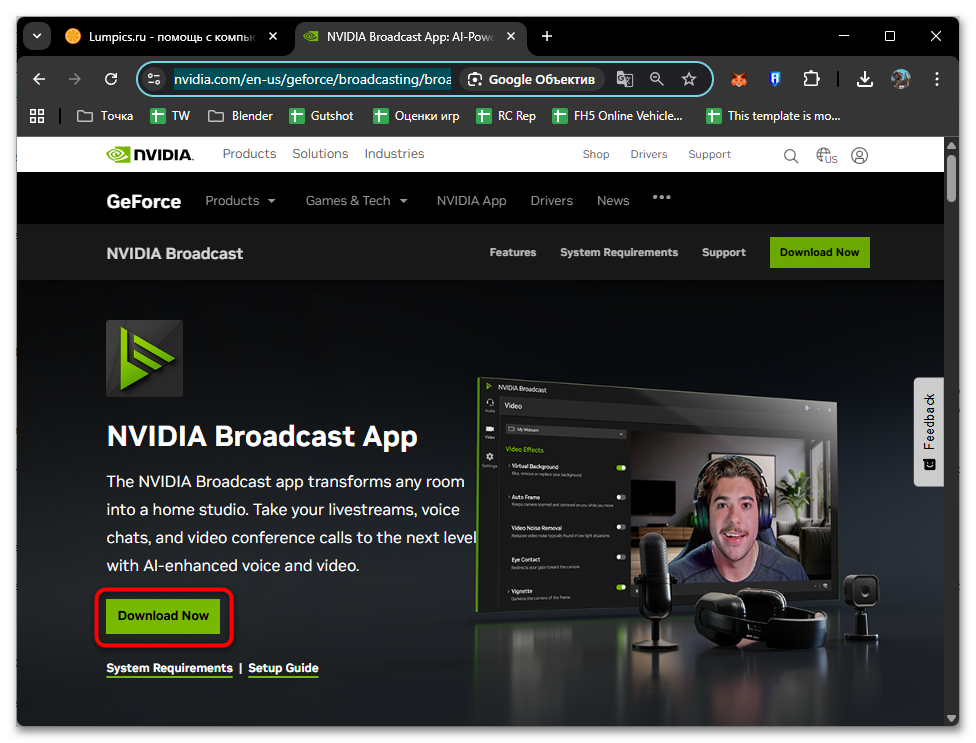Viewport: 976px width, 743px height.
Task: Bookmark this page with the star icon
Action: (x=688, y=79)
